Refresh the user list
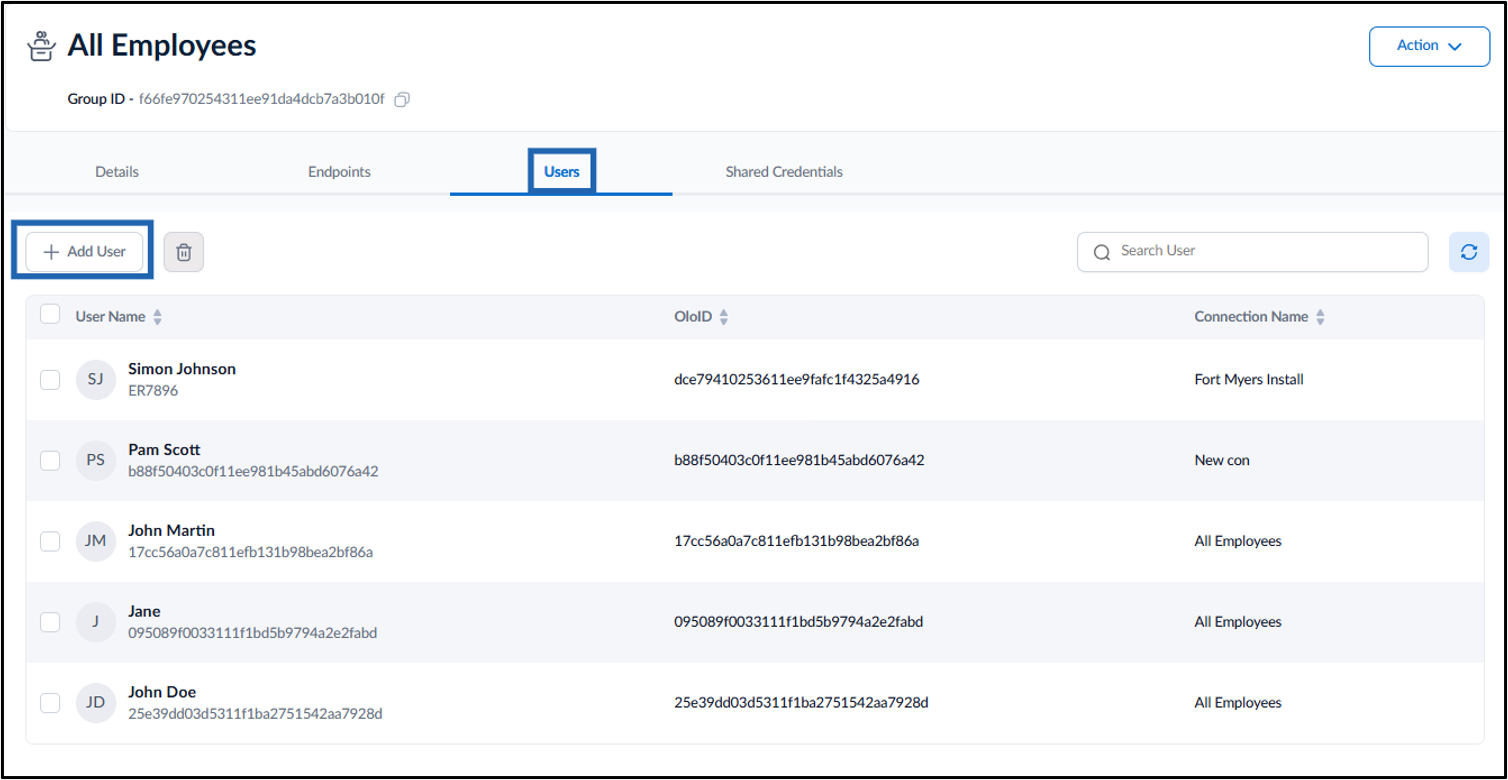This screenshot has width=1508, height=780. pos(1469,252)
